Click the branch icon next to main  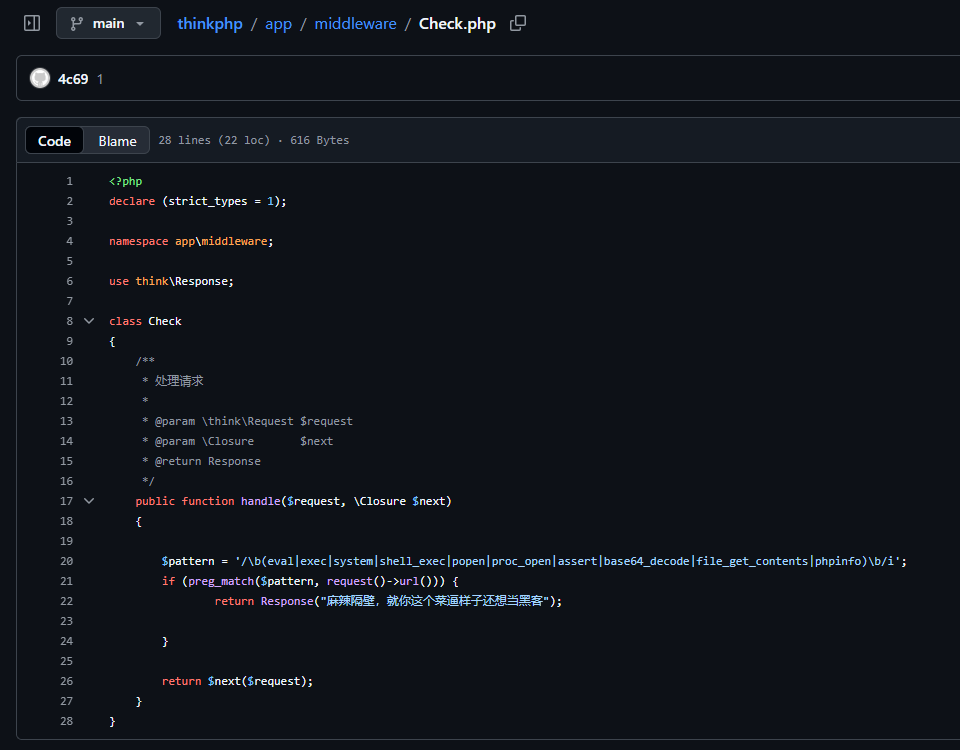click(76, 22)
